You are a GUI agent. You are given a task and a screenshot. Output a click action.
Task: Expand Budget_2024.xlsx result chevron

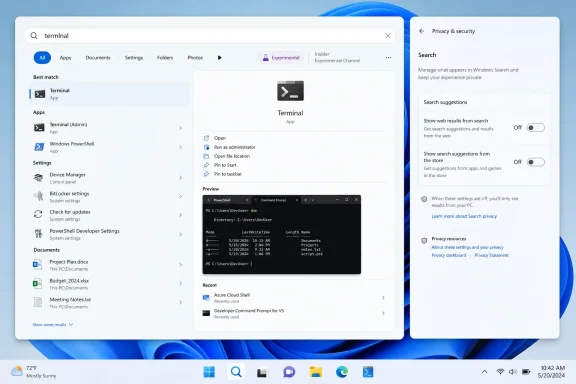pyautogui.click(x=180, y=284)
